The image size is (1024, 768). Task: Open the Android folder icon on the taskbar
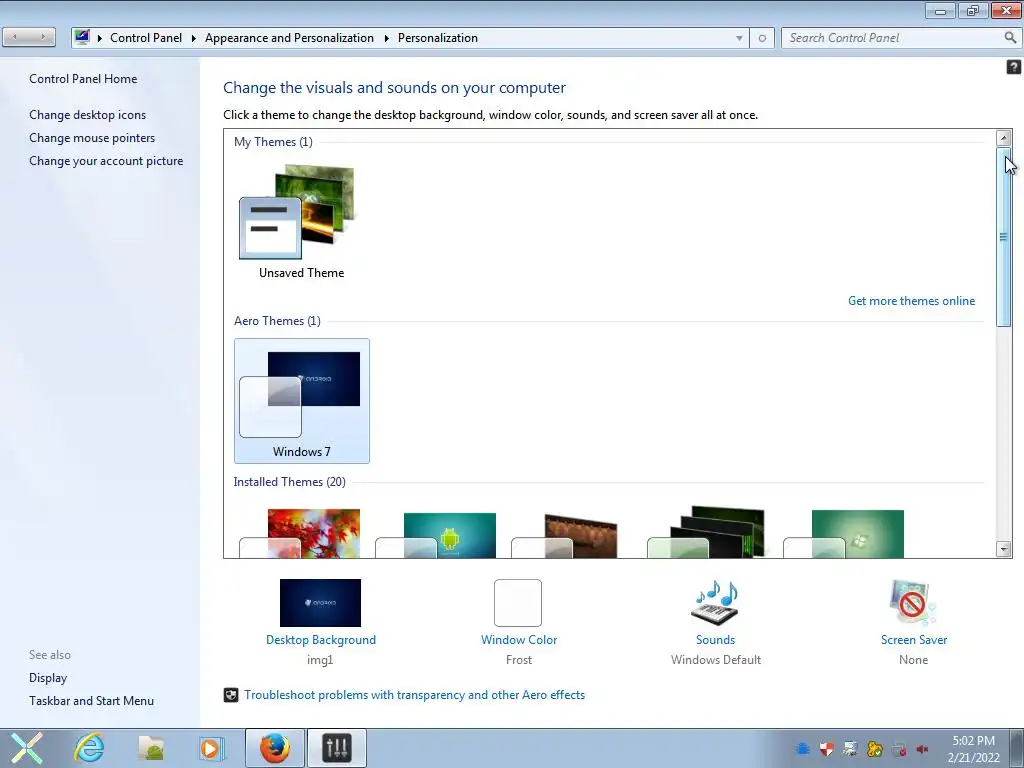(x=151, y=748)
